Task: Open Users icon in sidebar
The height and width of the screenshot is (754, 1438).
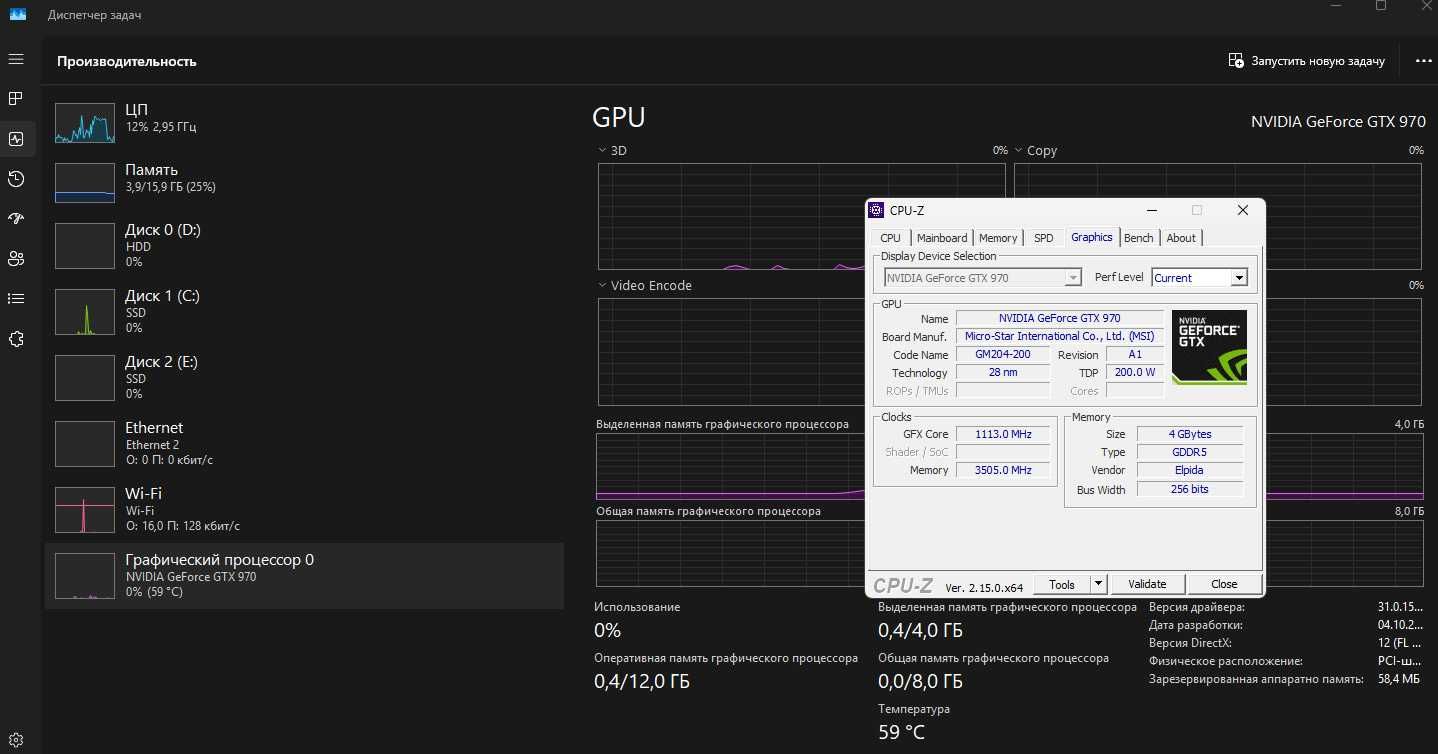Action: coord(16,259)
